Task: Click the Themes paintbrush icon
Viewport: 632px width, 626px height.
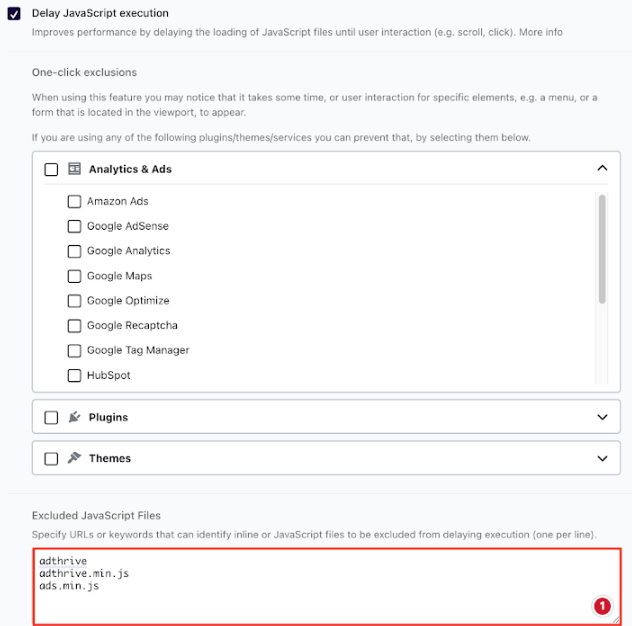Action: coord(74,458)
